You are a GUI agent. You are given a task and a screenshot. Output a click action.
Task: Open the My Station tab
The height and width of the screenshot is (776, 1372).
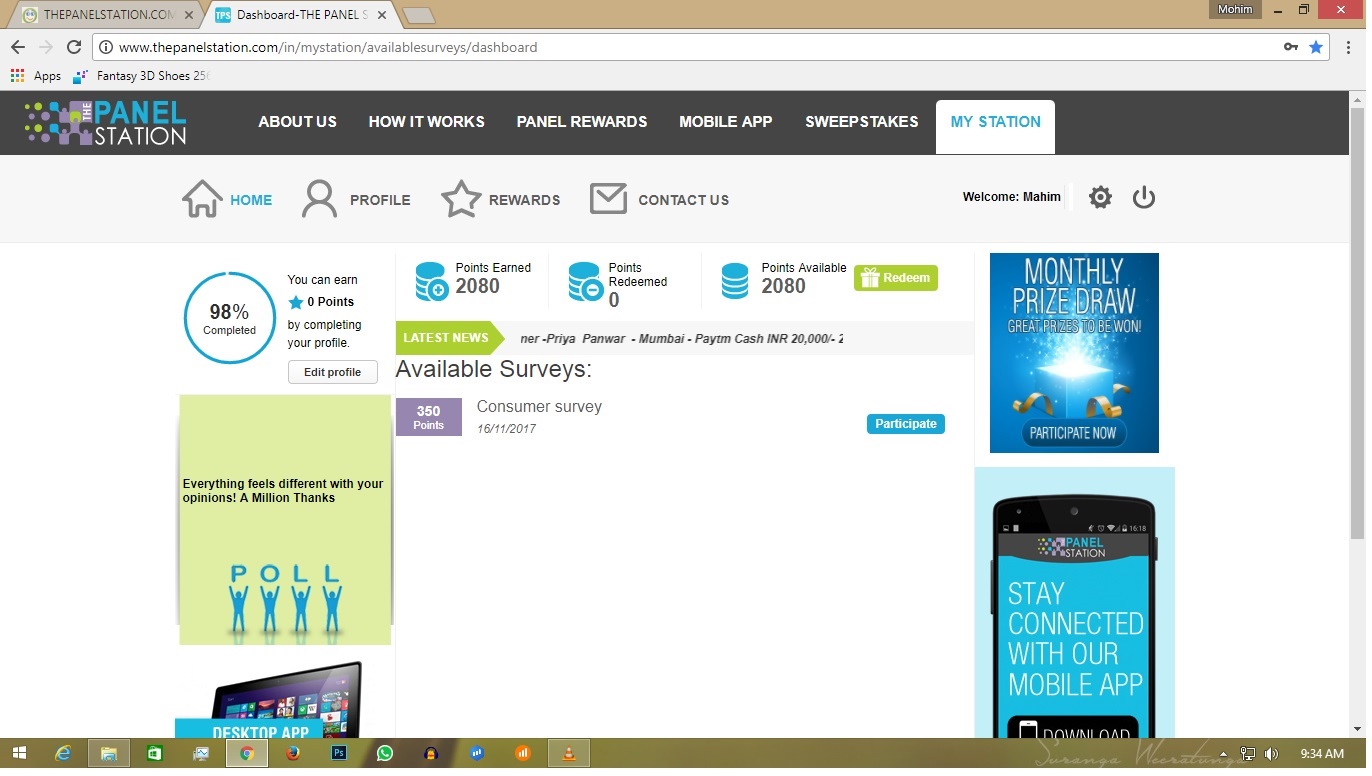point(995,122)
